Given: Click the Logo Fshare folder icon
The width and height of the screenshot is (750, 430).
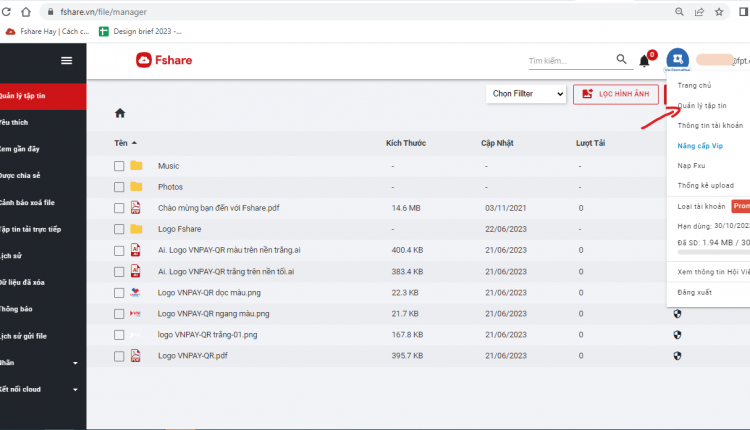Looking at the screenshot, I should coord(136,229).
